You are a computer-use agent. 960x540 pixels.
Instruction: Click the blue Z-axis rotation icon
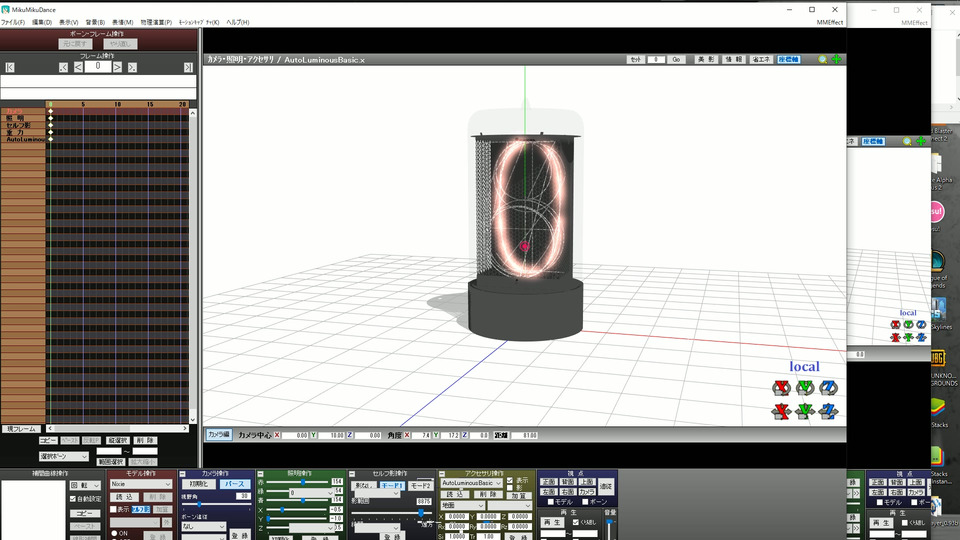point(828,388)
